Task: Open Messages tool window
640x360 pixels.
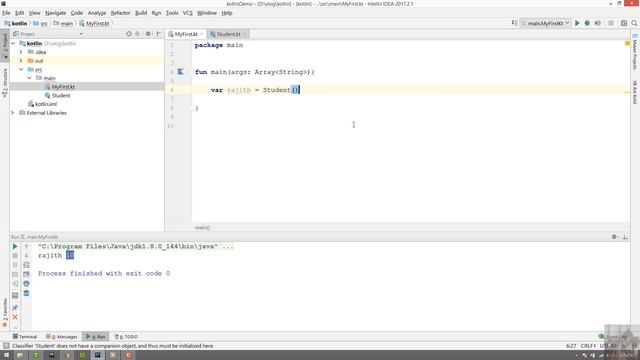Action: (x=62, y=337)
